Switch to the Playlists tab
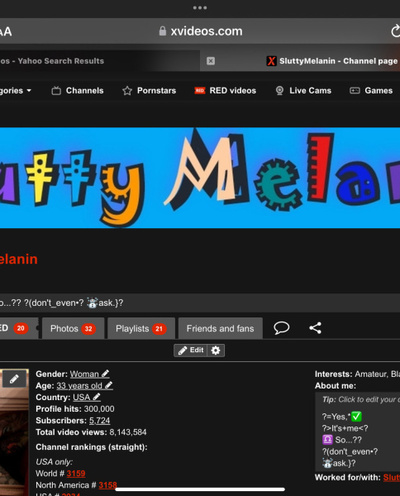Image resolution: width=400 pixels, height=496 pixels. tap(141, 329)
